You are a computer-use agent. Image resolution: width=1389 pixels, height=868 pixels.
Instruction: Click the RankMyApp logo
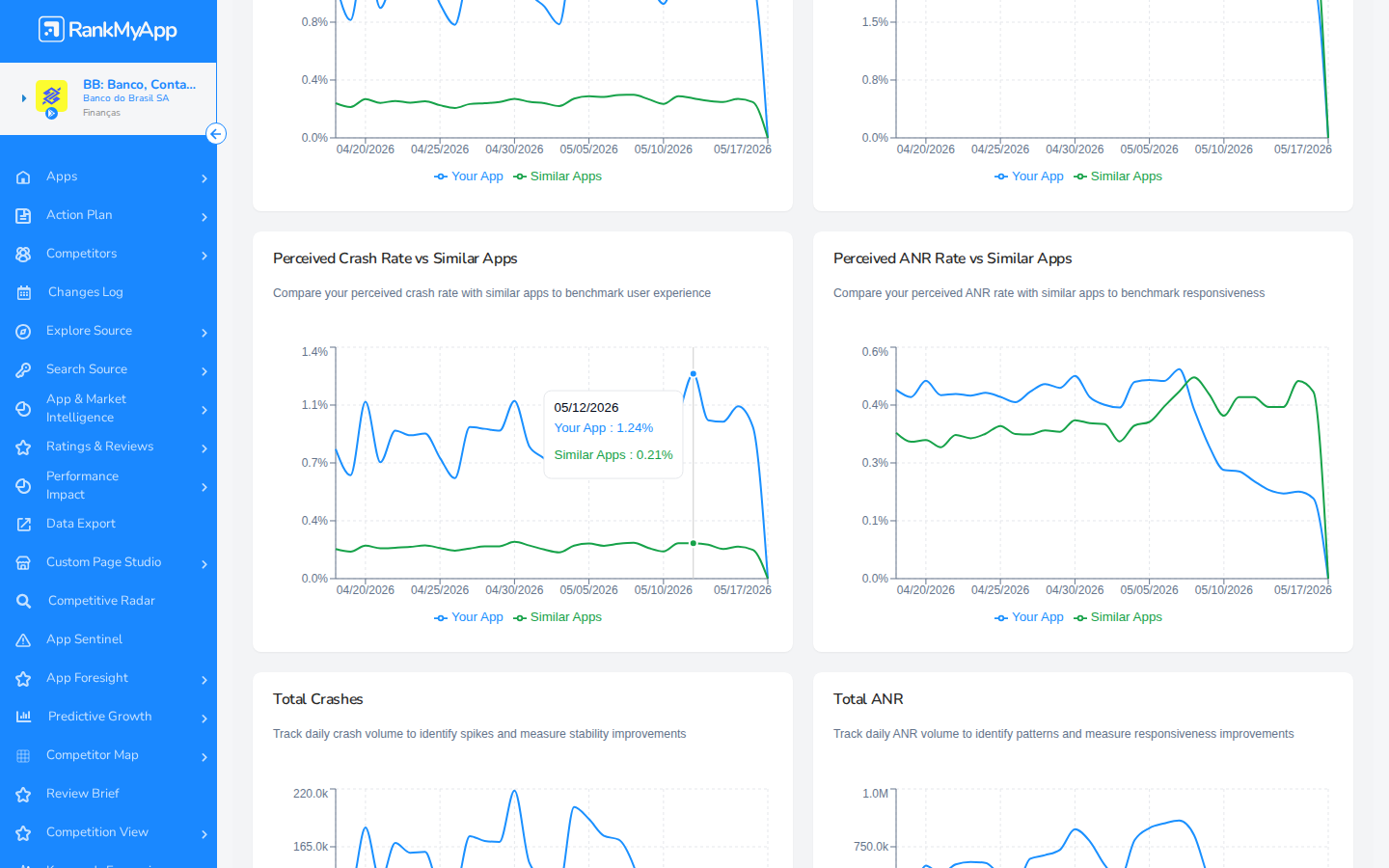[108, 30]
